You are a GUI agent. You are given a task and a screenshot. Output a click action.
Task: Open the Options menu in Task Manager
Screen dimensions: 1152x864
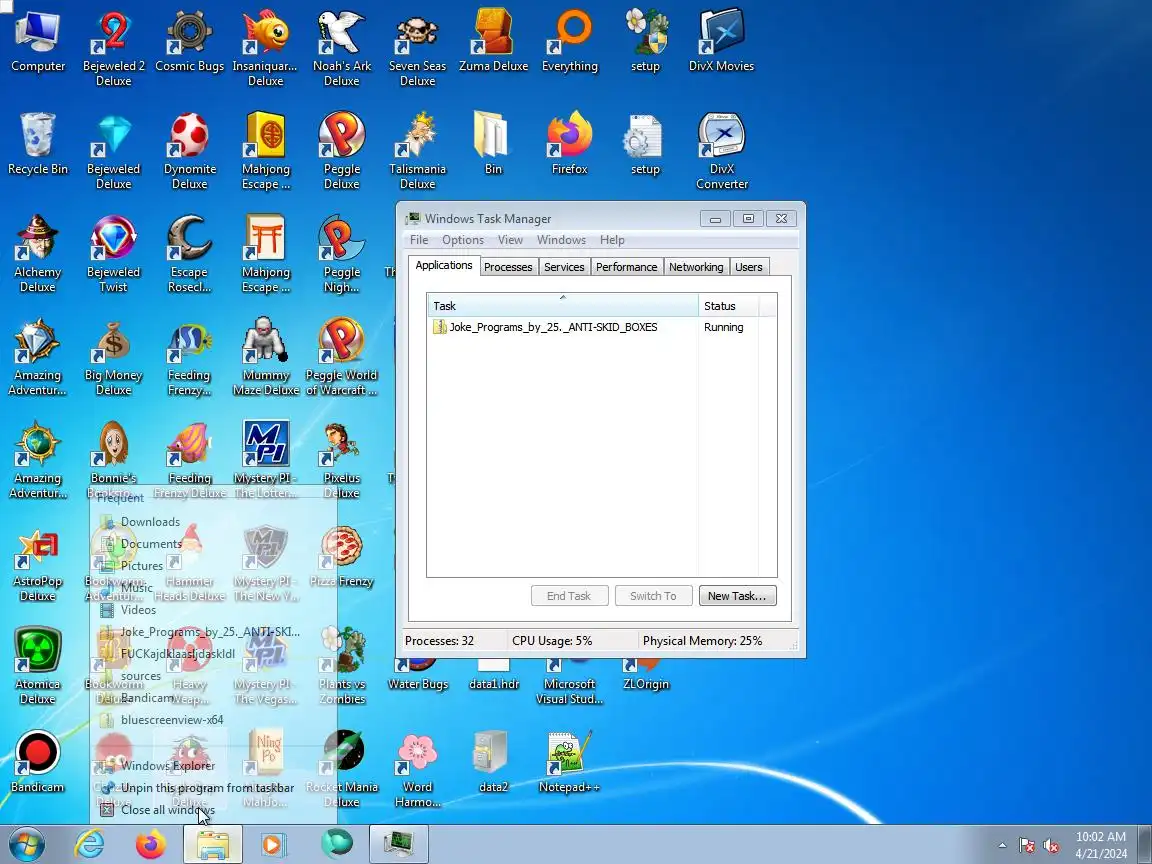point(463,240)
